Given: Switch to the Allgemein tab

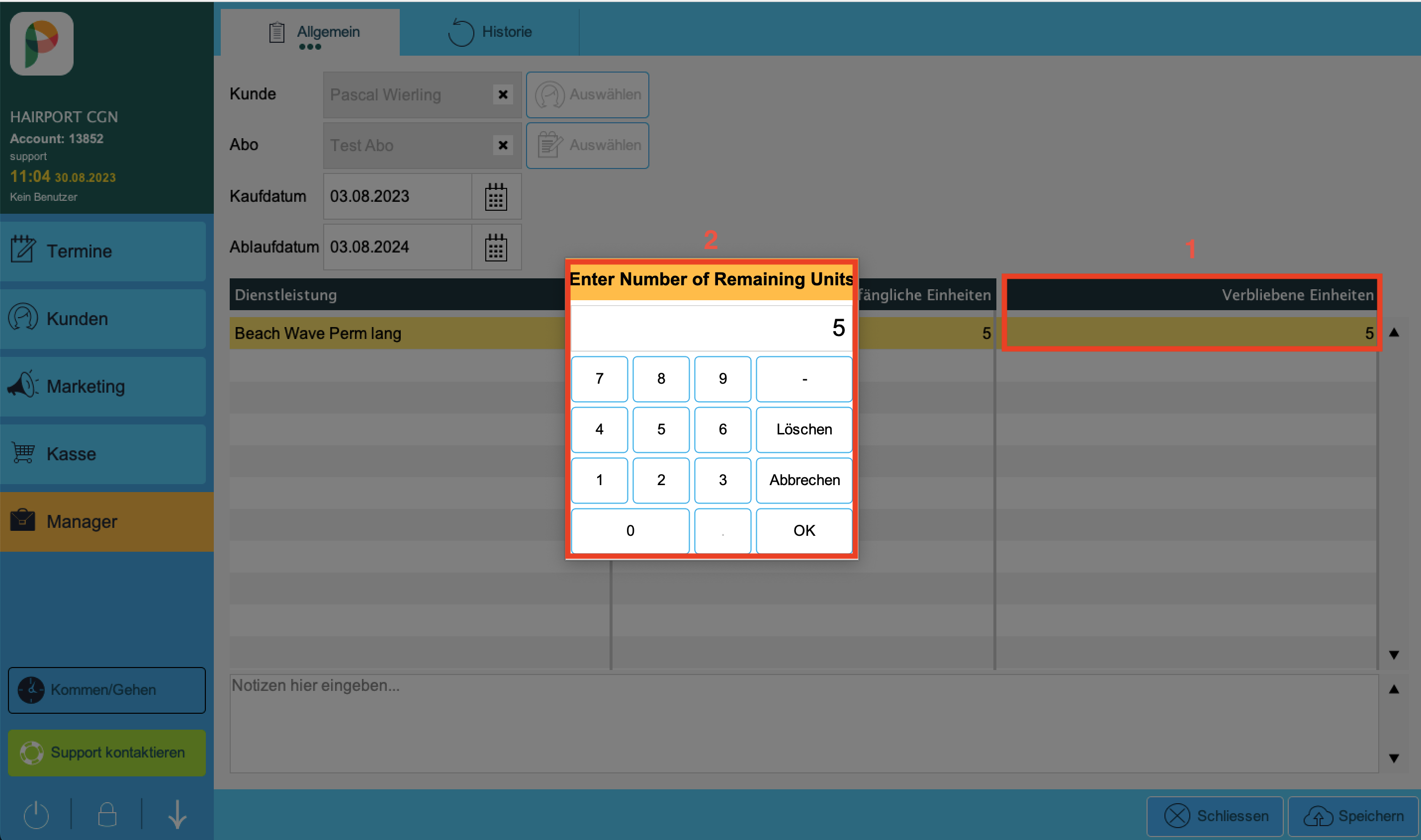Looking at the screenshot, I should 310,32.
